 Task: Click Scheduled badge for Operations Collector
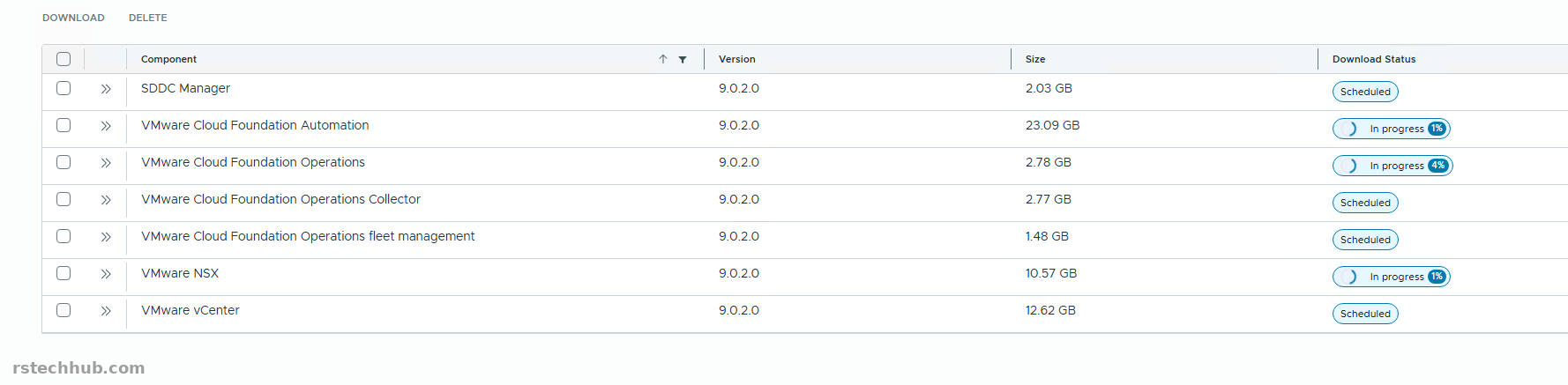(1365, 203)
